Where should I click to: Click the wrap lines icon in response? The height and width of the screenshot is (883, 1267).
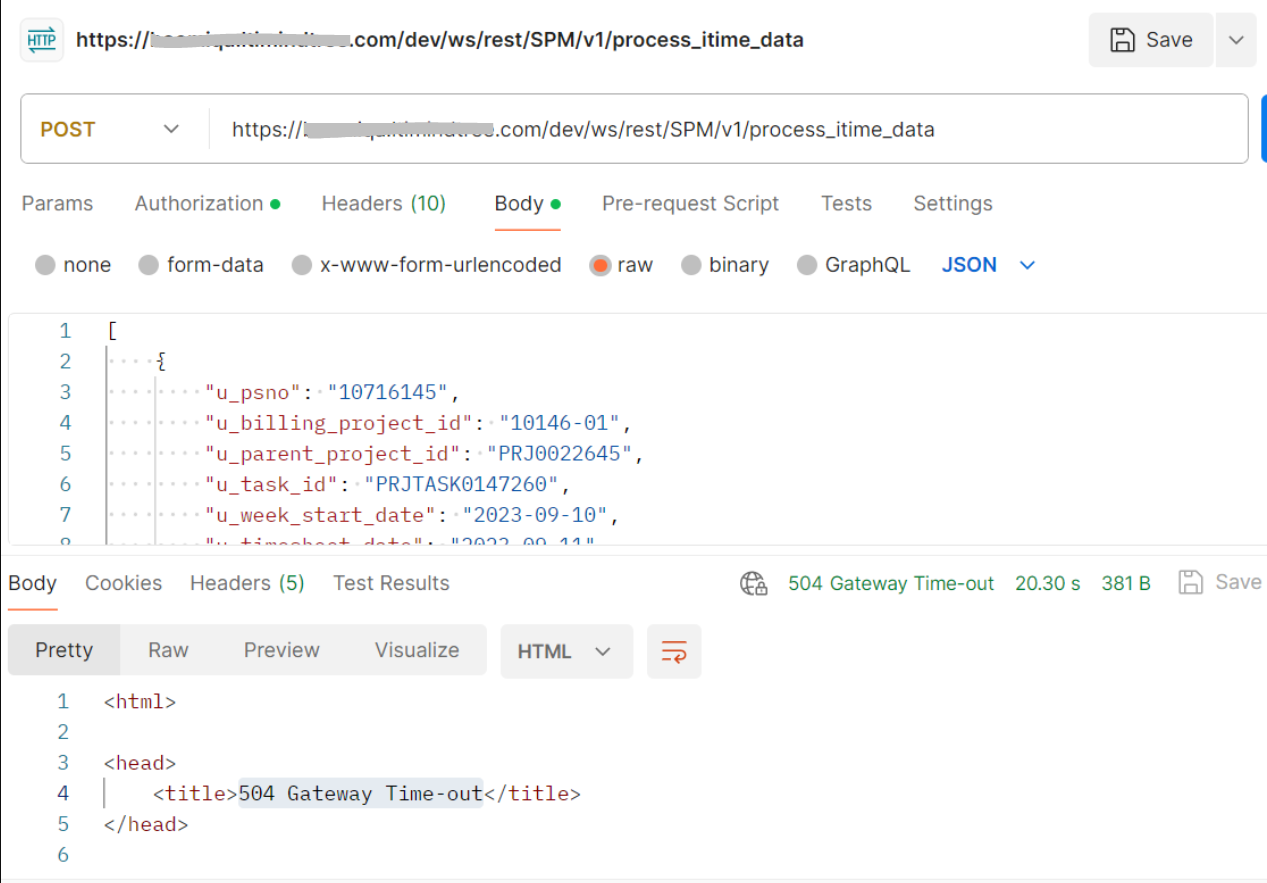pos(674,651)
